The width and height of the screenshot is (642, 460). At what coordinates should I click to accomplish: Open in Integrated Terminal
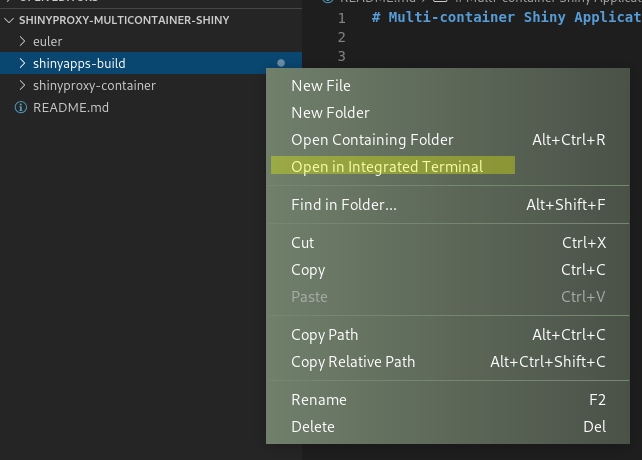(x=387, y=167)
